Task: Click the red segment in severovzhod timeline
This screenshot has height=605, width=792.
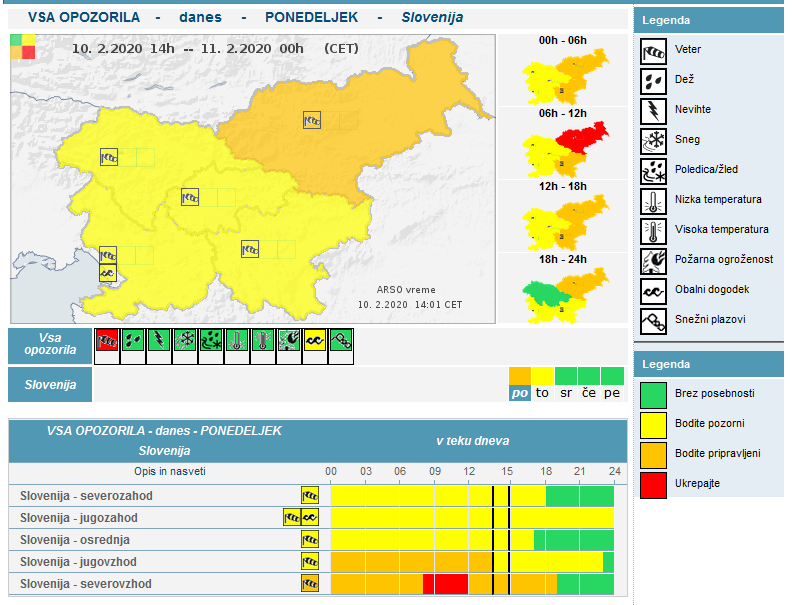Action: coord(446,584)
